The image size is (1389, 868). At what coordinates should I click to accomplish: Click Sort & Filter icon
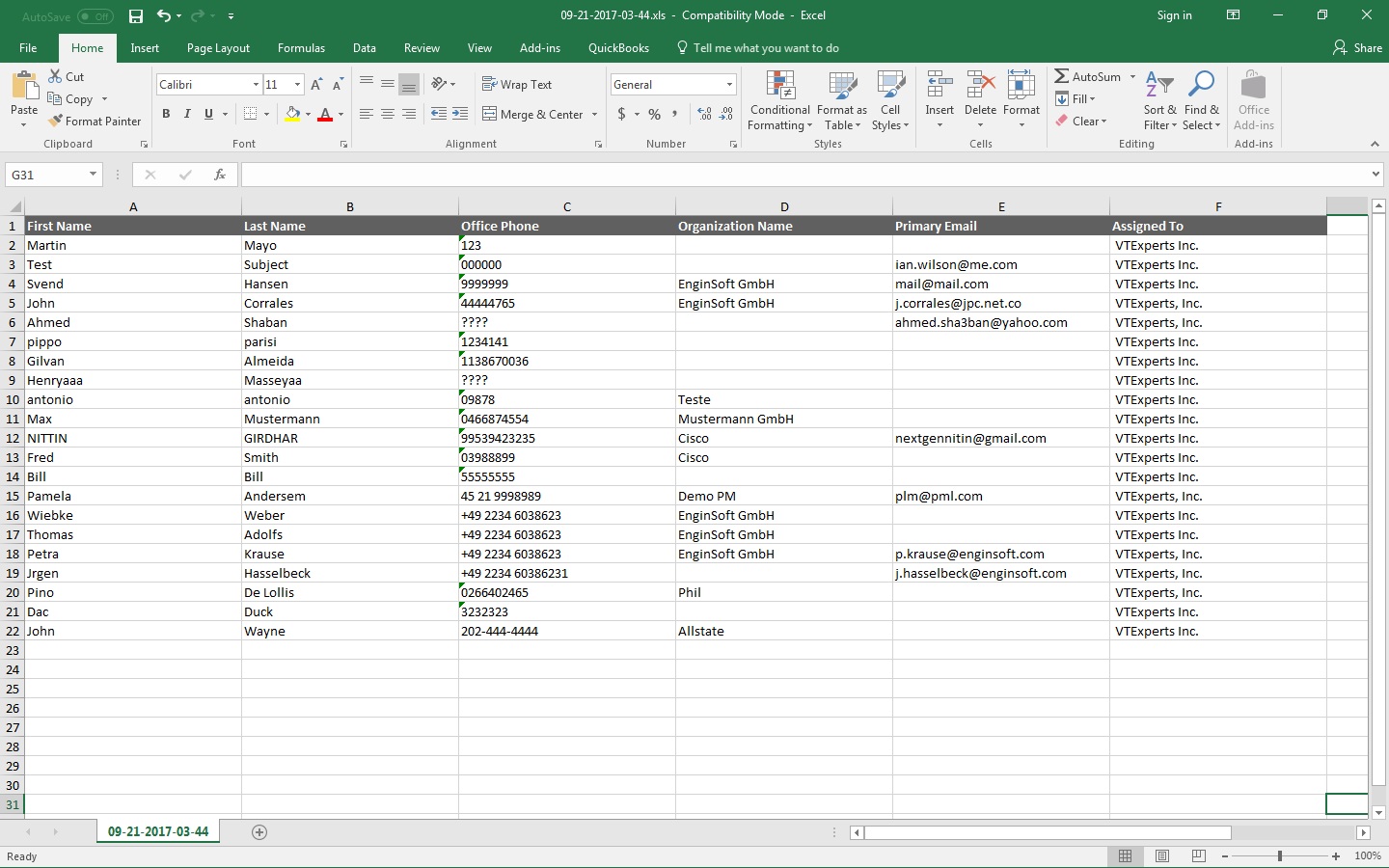1159,85
